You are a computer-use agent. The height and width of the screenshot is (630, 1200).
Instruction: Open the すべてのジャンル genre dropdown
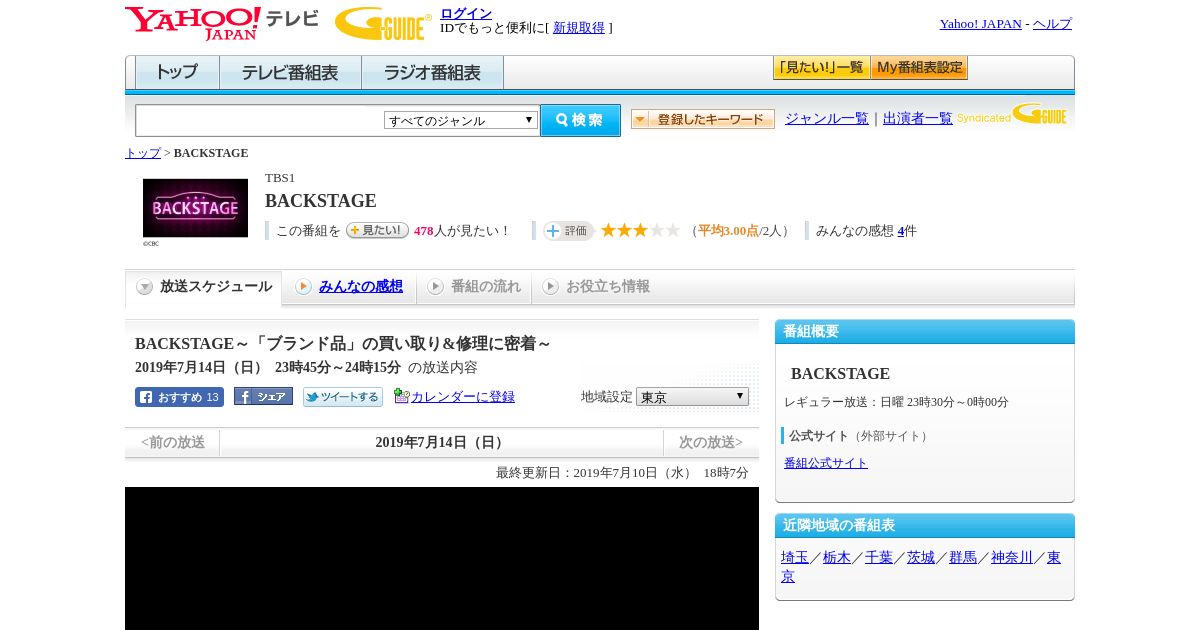(461, 120)
